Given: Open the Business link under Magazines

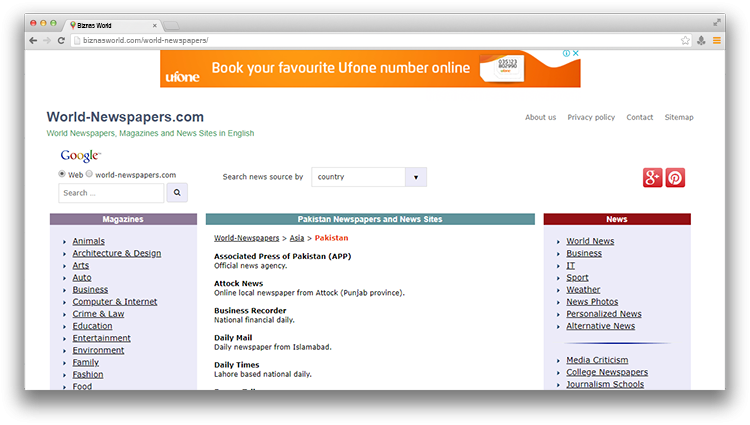Looking at the screenshot, I should pos(90,290).
